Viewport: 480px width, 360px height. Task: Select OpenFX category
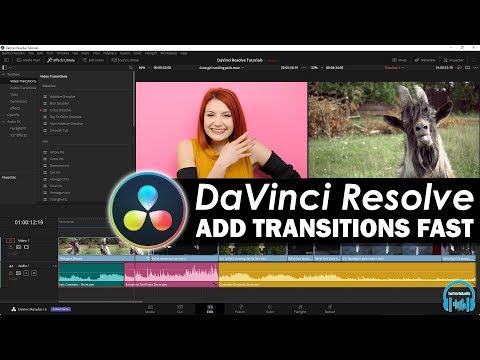point(13,115)
